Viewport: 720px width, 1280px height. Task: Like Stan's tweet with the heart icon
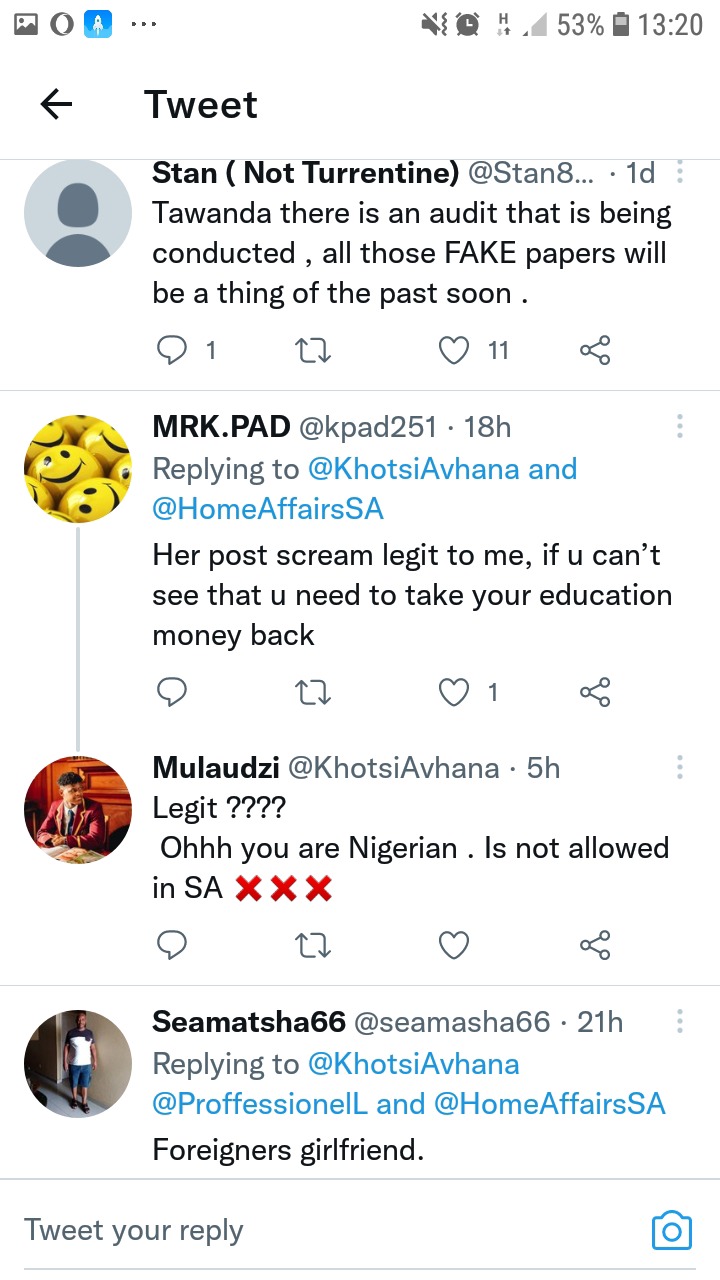[x=455, y=349]
